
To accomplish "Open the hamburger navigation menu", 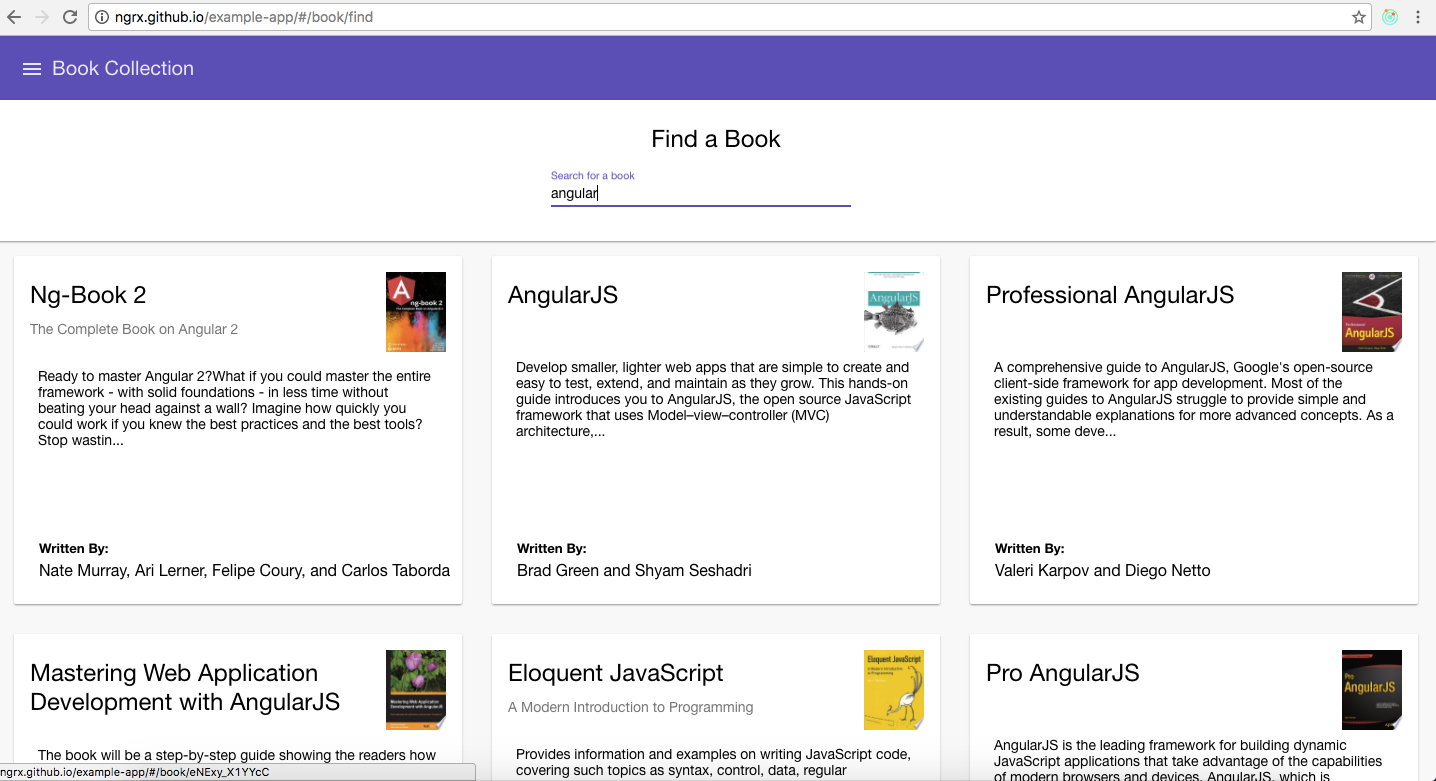I will click(x=32, y=69).
